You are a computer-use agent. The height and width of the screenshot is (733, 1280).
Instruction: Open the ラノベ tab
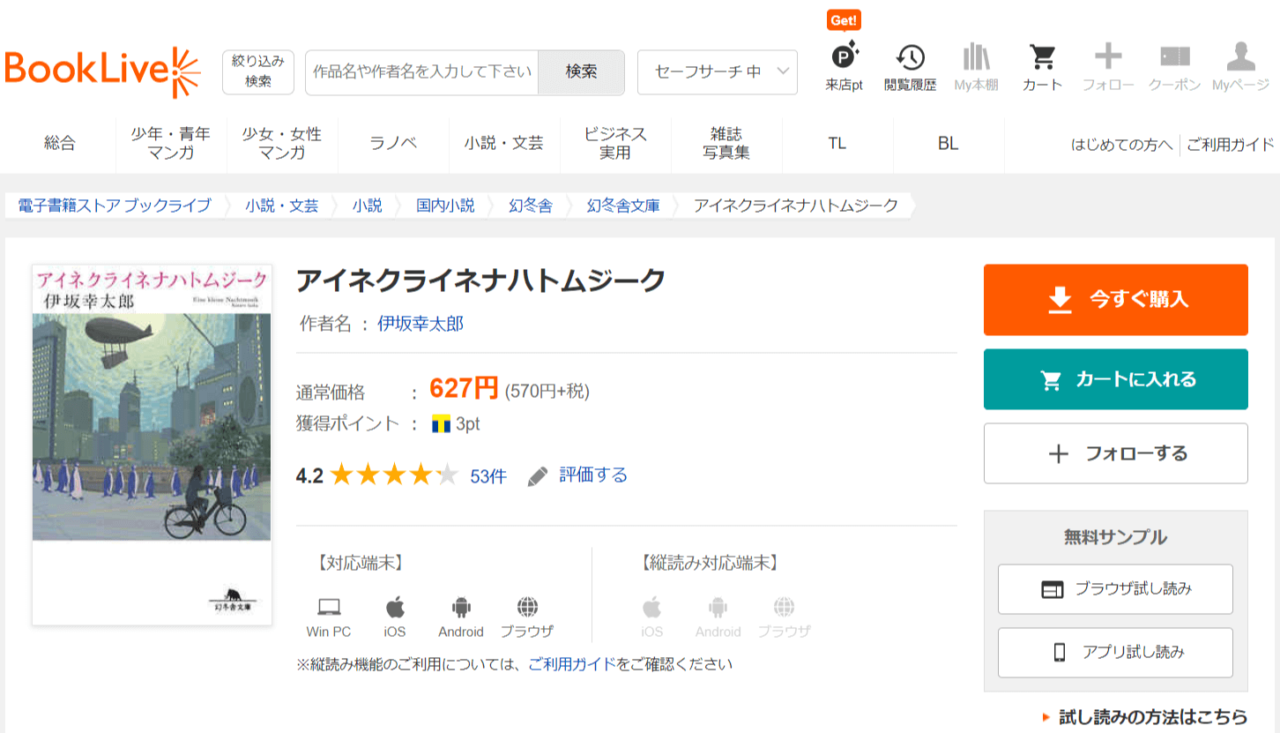click(x=393, y=143)
